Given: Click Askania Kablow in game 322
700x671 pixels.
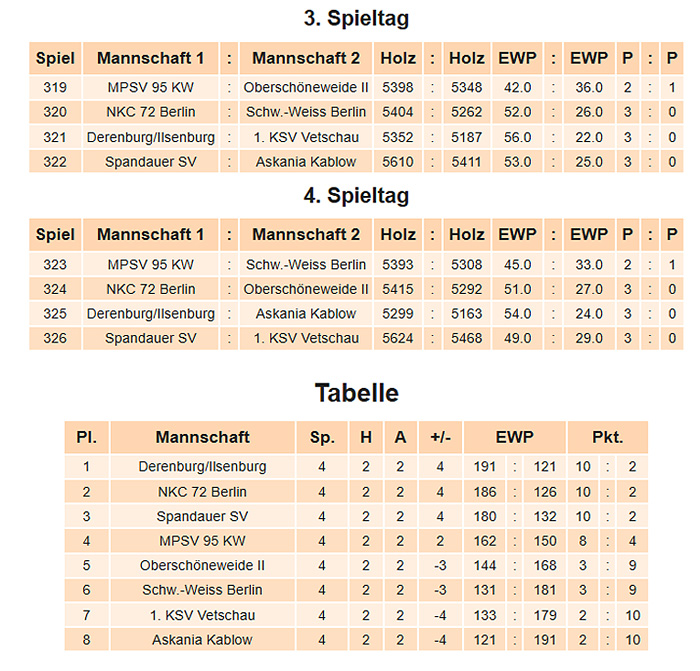Looking at the screenshot, I should pos(306,162).
